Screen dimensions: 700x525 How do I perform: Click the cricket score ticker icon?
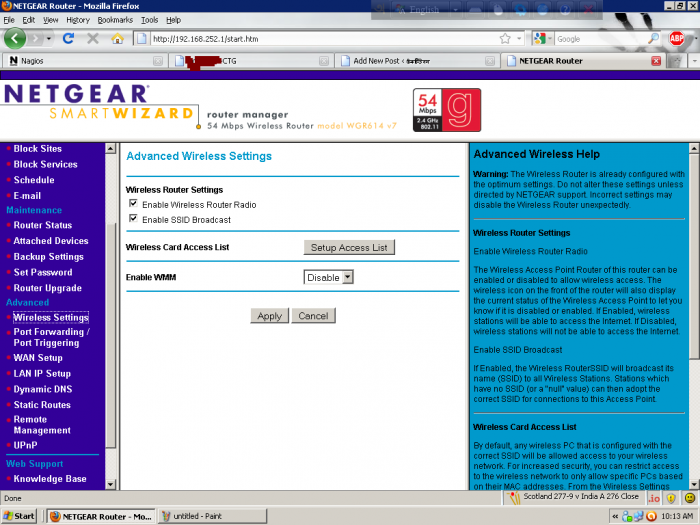[514, 497]
